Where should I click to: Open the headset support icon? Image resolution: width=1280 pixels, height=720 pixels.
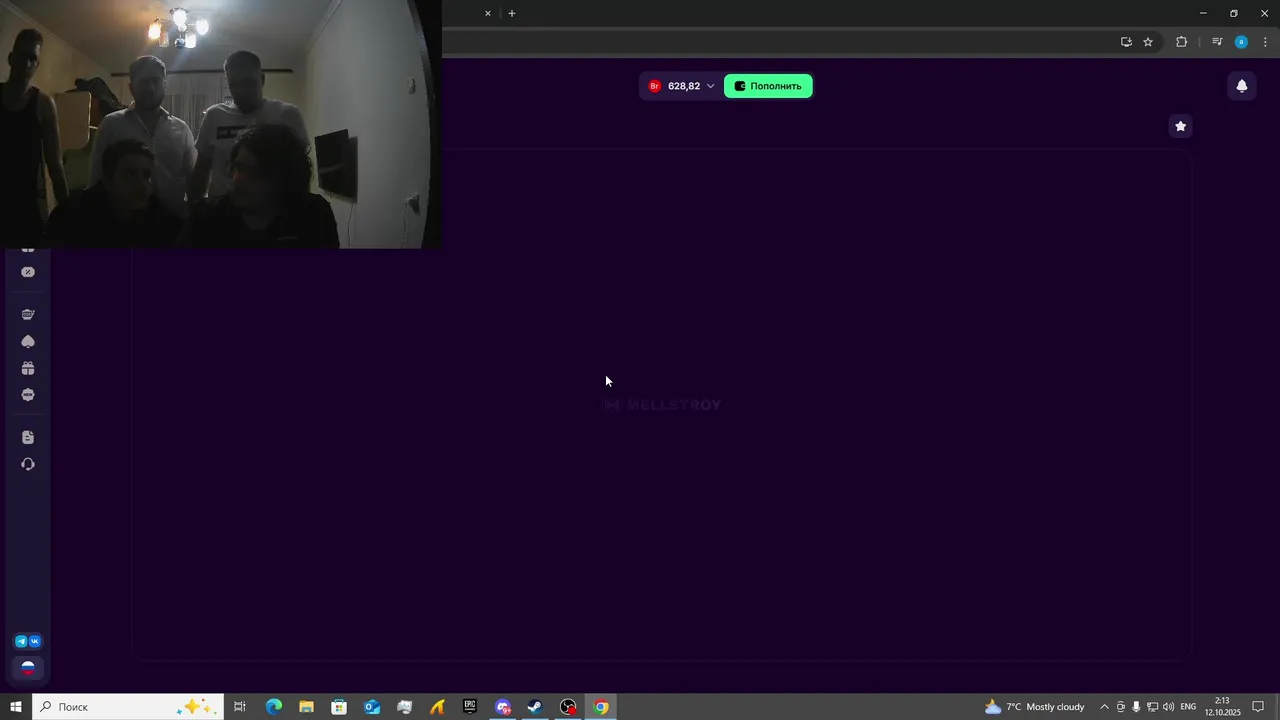coord(28,464)
